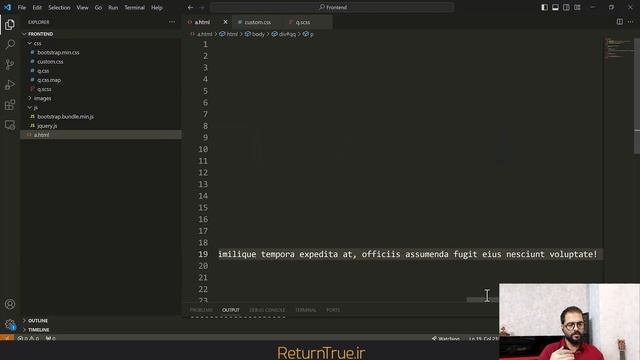Switch to the DEBUG CONSOLE panel tab
Screen dimensions: 640x360
(267, 310)
